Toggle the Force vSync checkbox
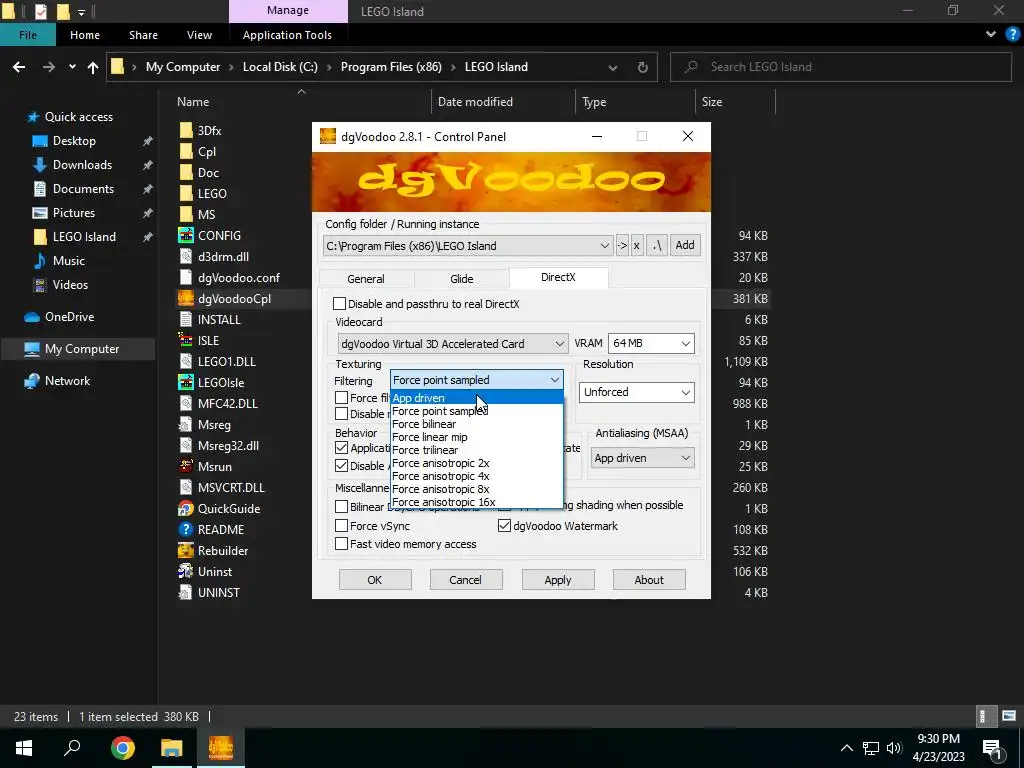This screenshot has width=1024, height=768. [x=341, y=526]
